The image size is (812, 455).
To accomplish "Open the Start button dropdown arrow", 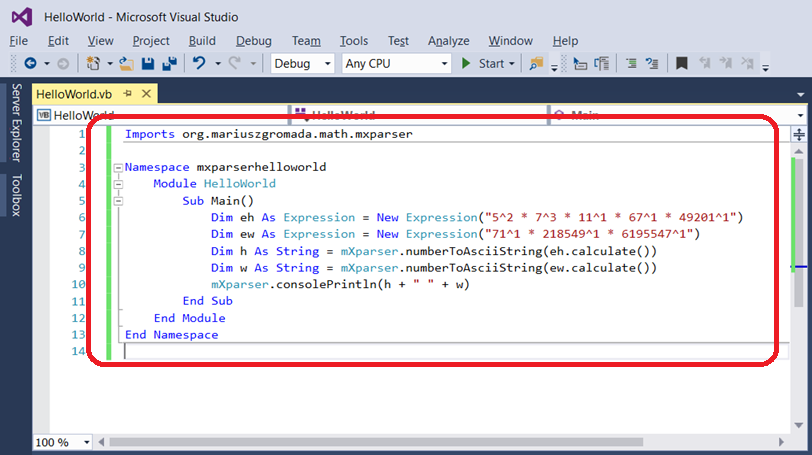I will coord(512,64).
